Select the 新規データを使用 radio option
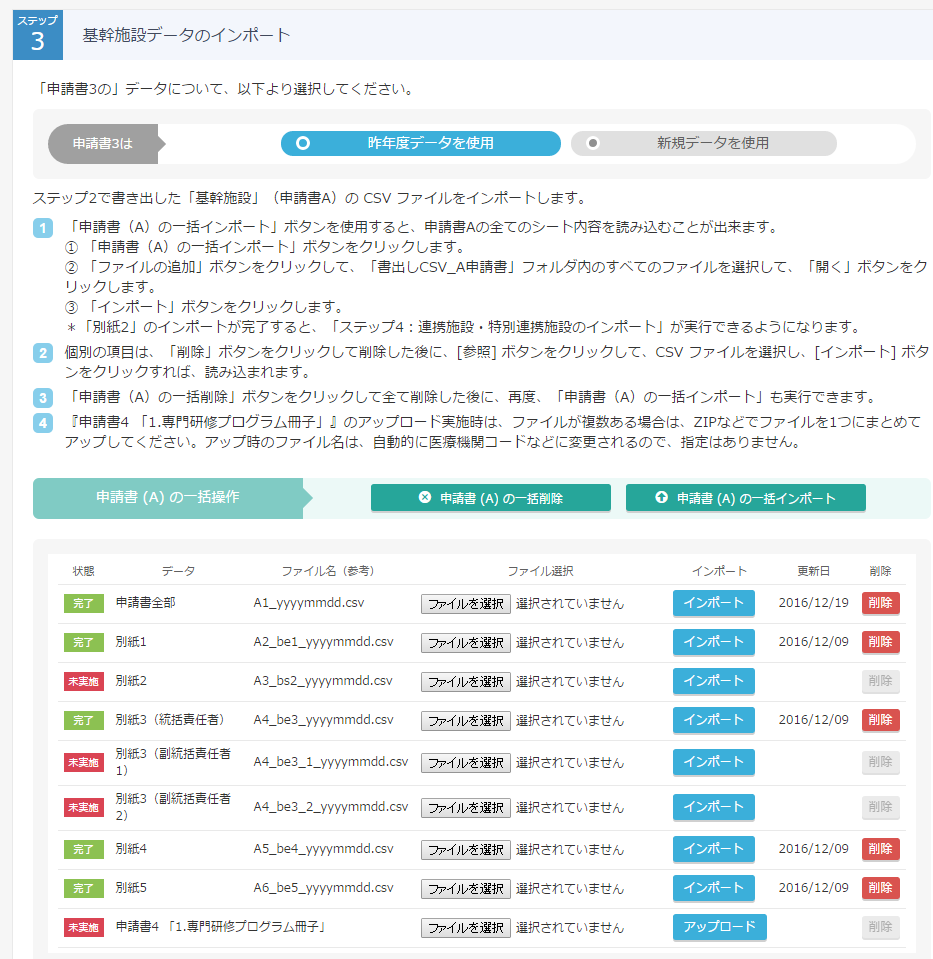Image resolution: width=933 pixels, height=959 pixels. pos(703,143)
